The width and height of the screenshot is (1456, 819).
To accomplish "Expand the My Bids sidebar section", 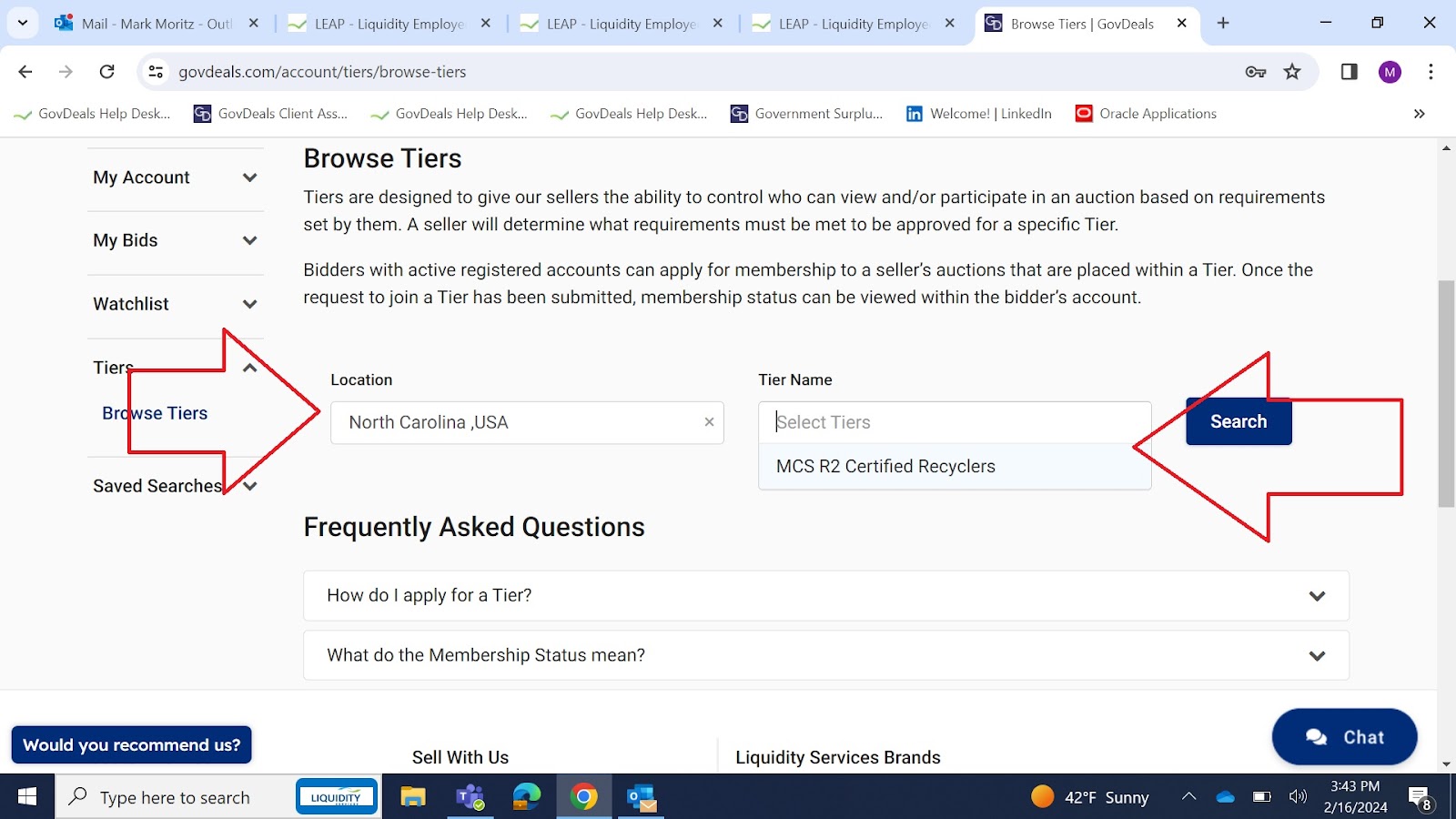I will point(175,240).
